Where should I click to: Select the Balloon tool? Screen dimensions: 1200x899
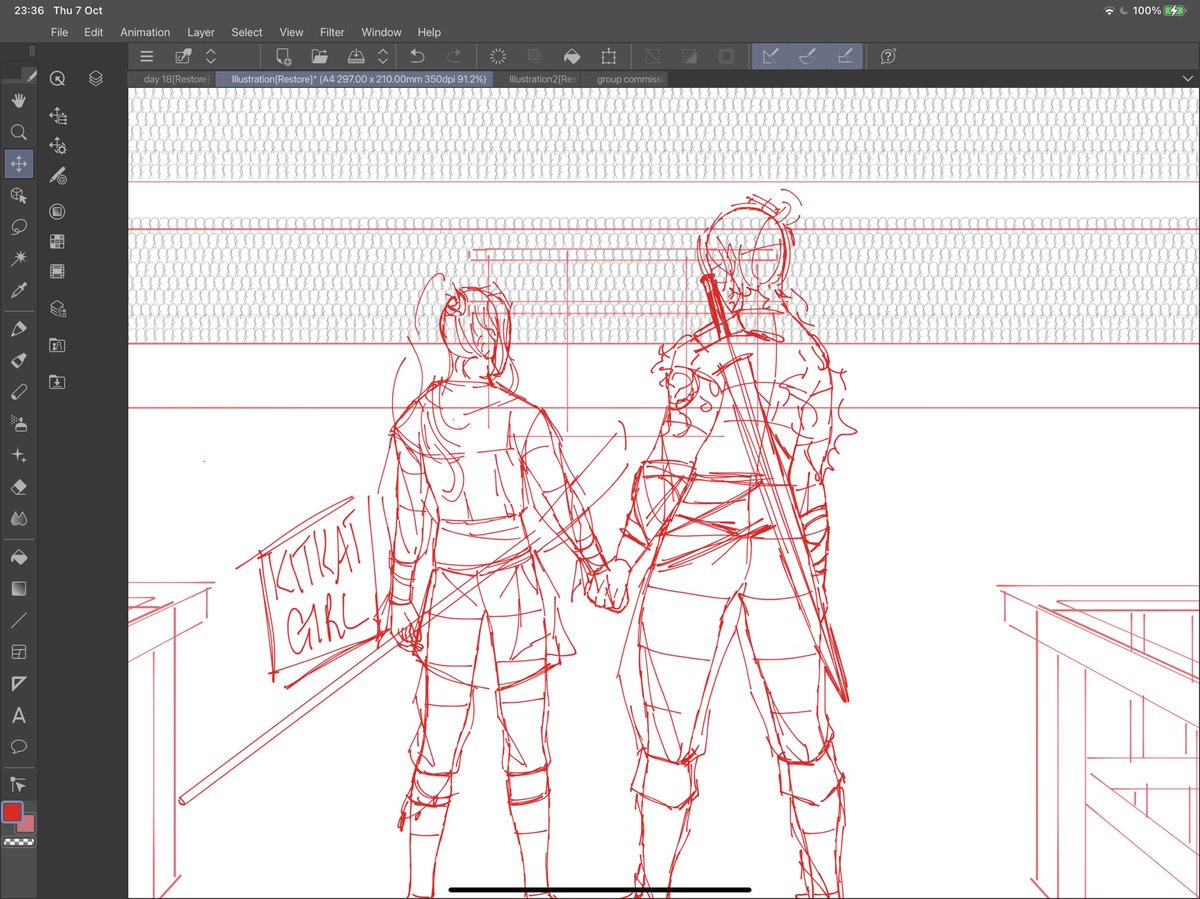click(x=18, y=747)
